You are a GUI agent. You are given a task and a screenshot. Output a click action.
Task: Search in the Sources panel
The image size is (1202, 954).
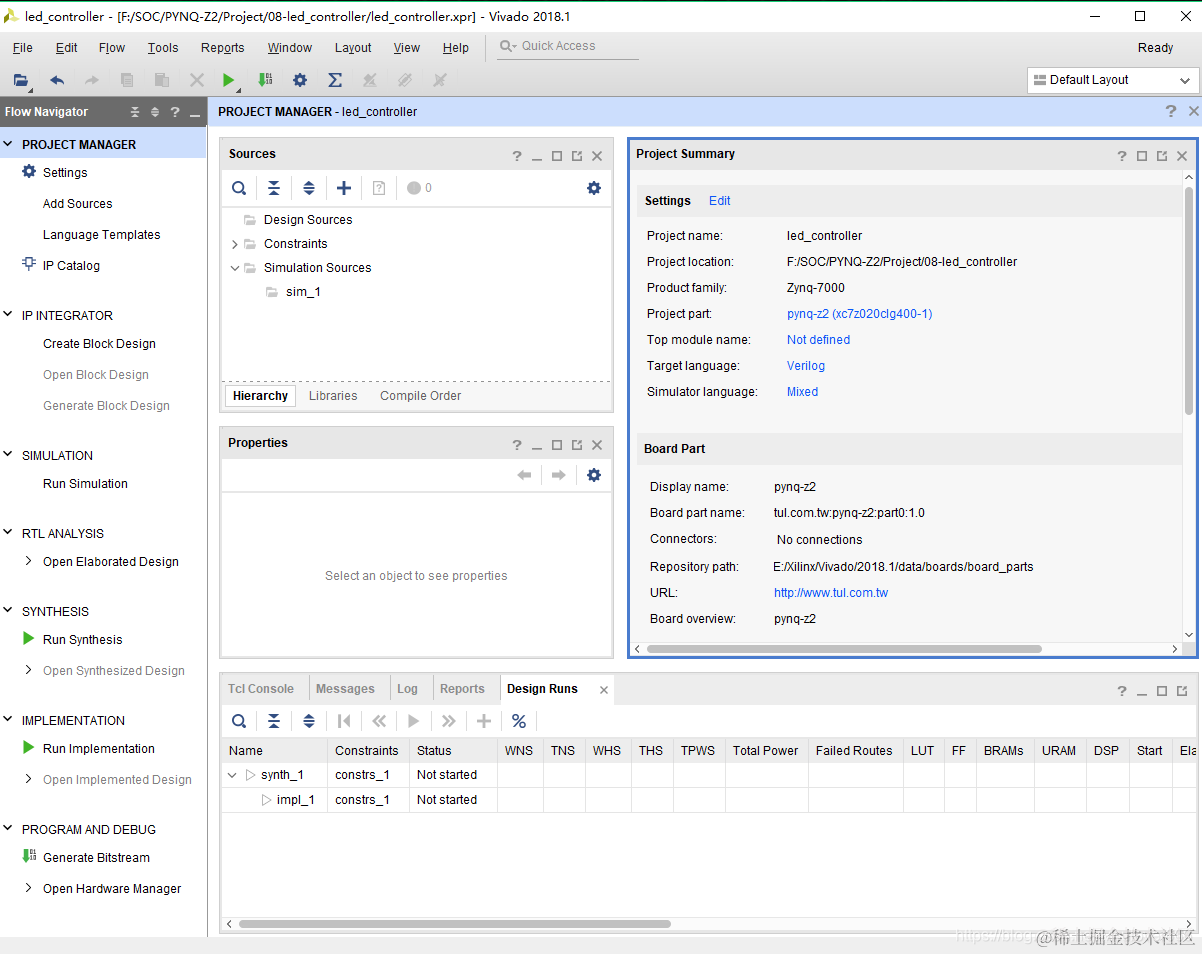point(239,188)
